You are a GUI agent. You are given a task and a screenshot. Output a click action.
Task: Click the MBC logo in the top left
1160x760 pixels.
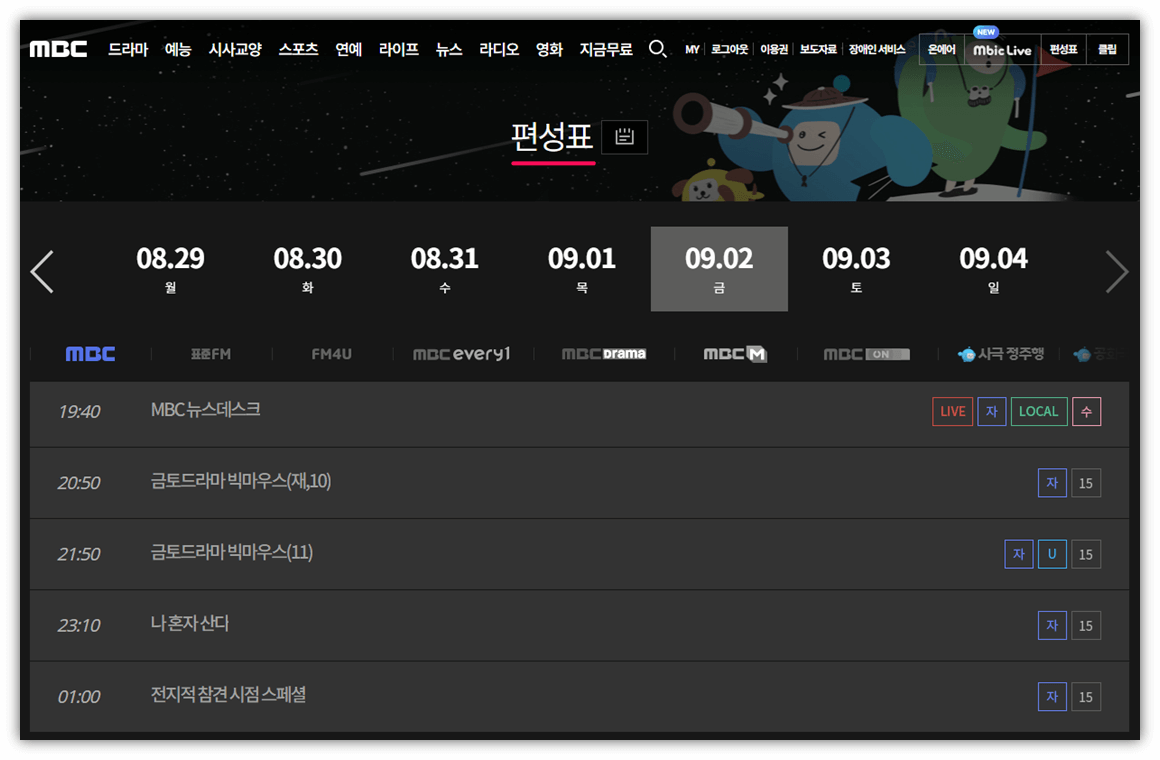click(57, 49)
